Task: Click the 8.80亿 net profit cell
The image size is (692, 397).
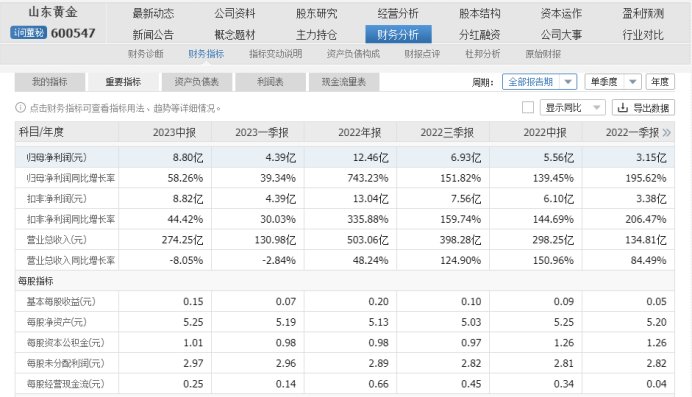Action: [188, 157]
